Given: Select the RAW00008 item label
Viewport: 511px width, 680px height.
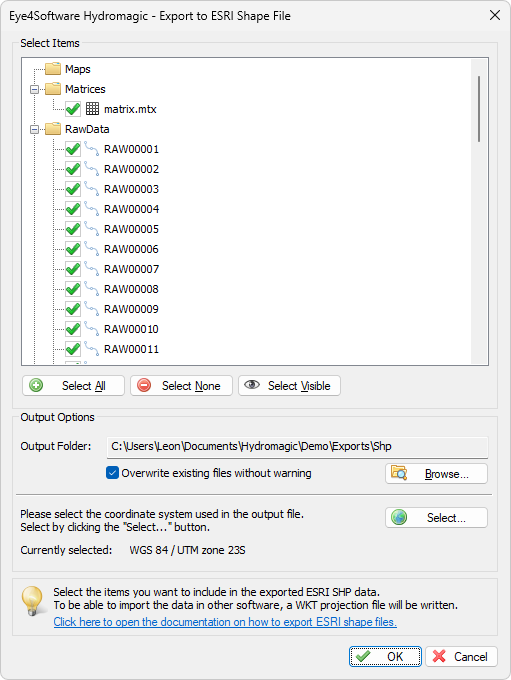Looking at the screenshot, I should click(131, 289).
